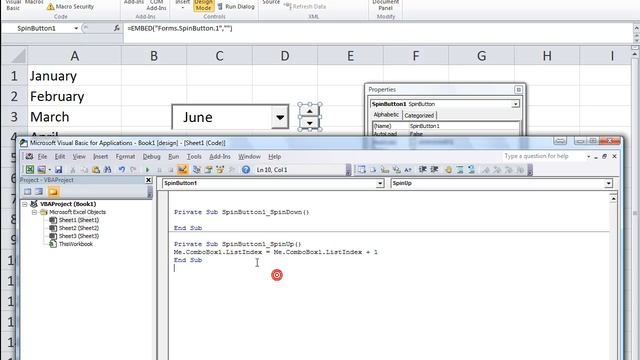Select Sheet1 (Sheet1) in project tree
This screenshot has height=360, width=640.
78,220
